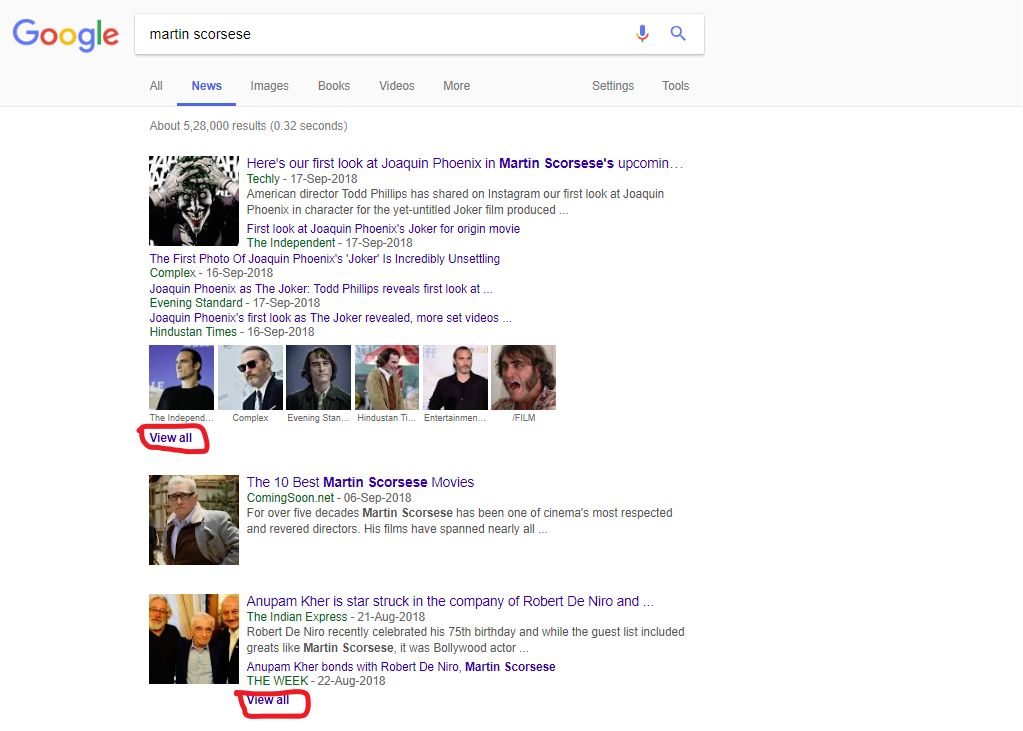Click The Indian Express source label
Viewport: 1023px width, 731px height.
[297, 617]
